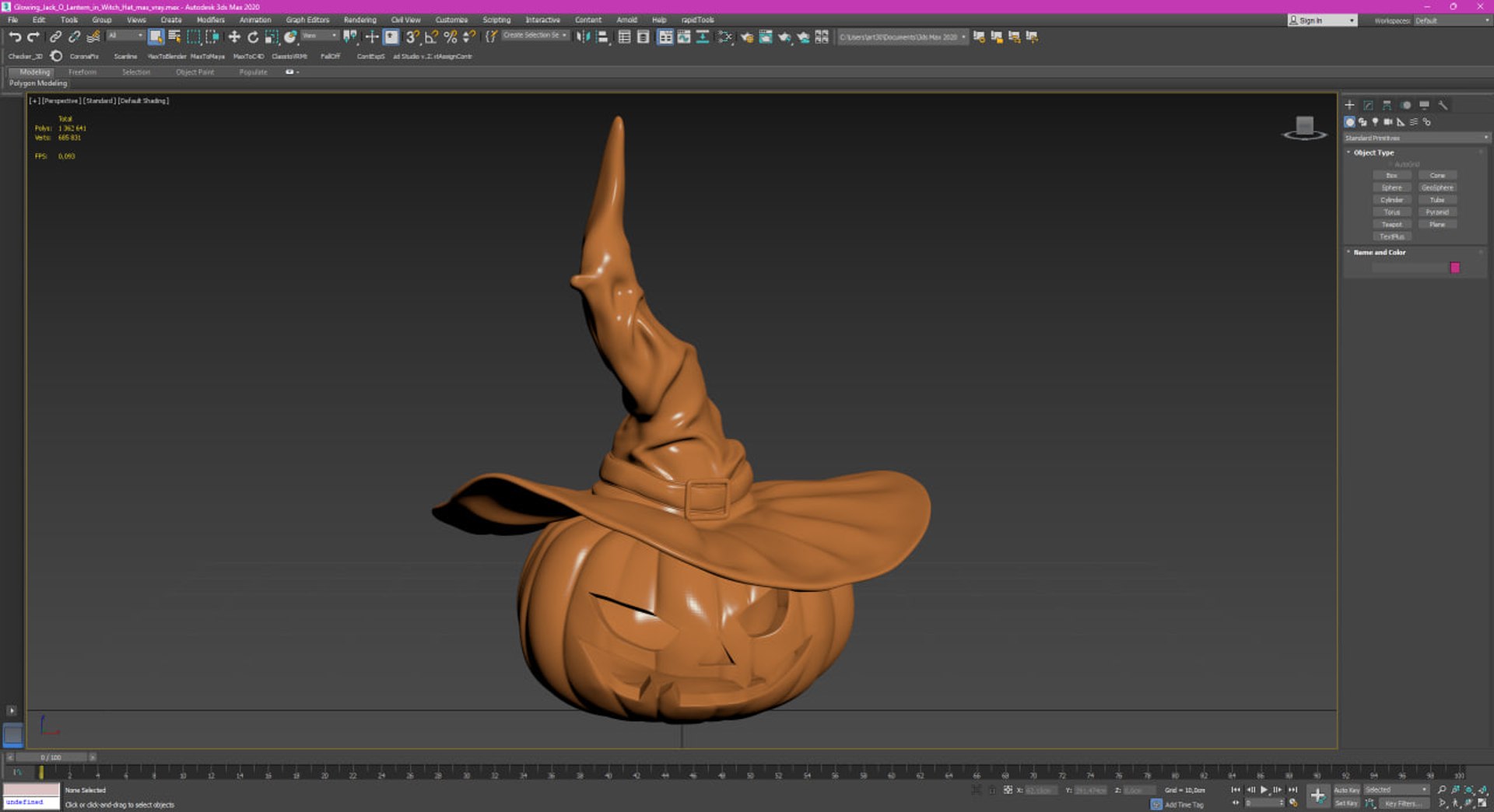
Task: Enable Auto Key animation mode
Action: click(x=1347, y=789)
